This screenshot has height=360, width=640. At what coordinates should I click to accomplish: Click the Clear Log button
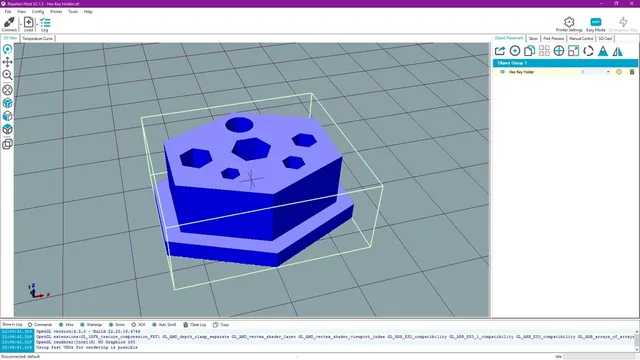(194, 324)
